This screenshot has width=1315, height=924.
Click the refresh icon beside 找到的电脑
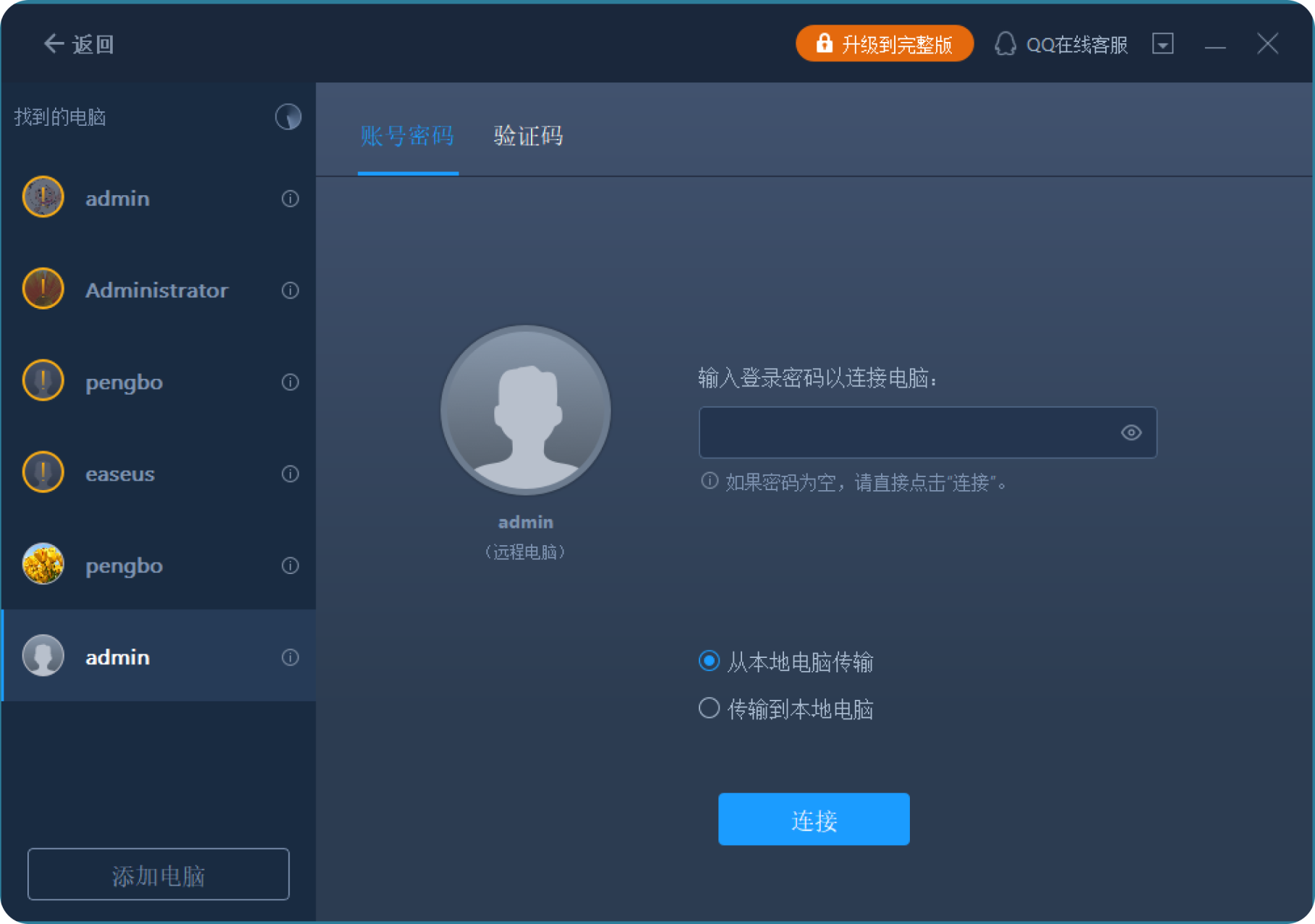[288, 116]
